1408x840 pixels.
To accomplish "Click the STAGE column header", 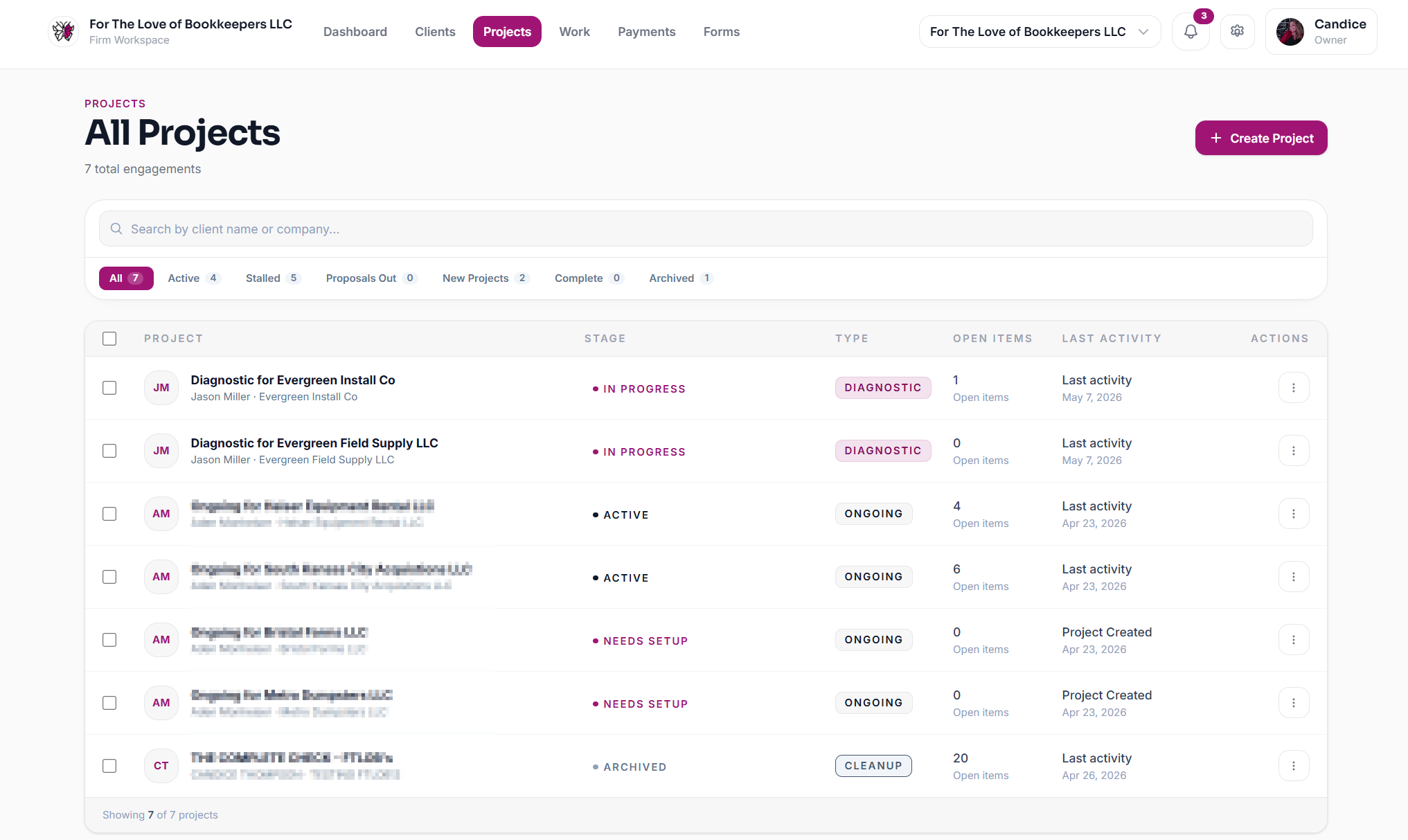I will coord(605,339).
